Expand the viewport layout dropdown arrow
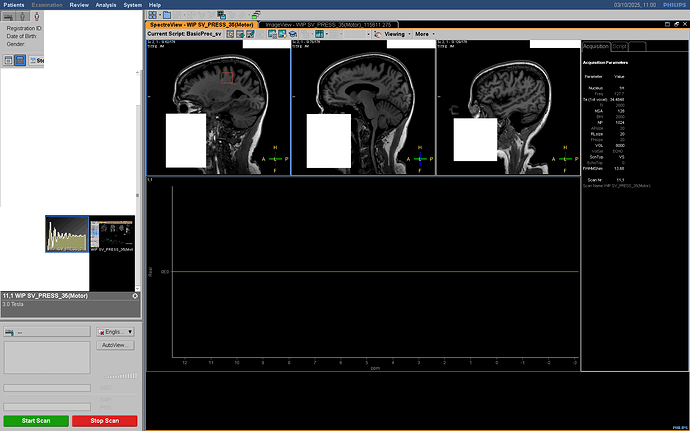 click(159, 15)
